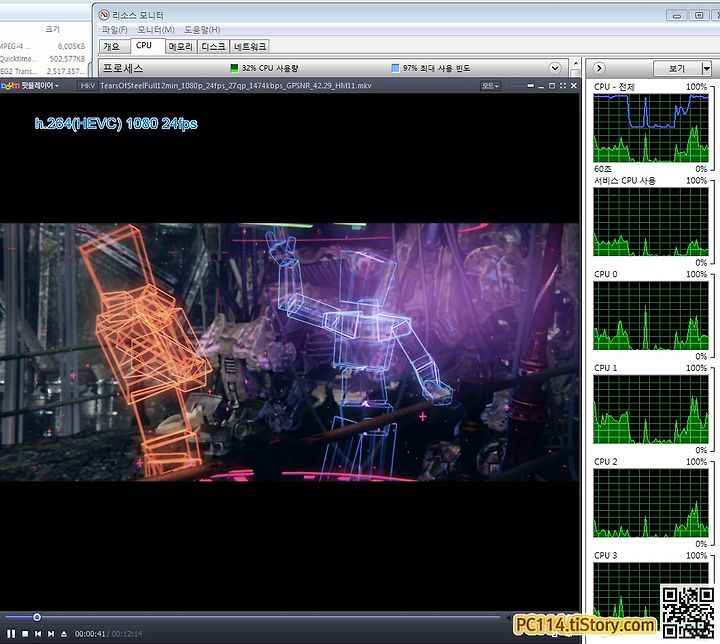Close the video player window
This screenshot has height=644, width=720.
click(x=574, y=86)
